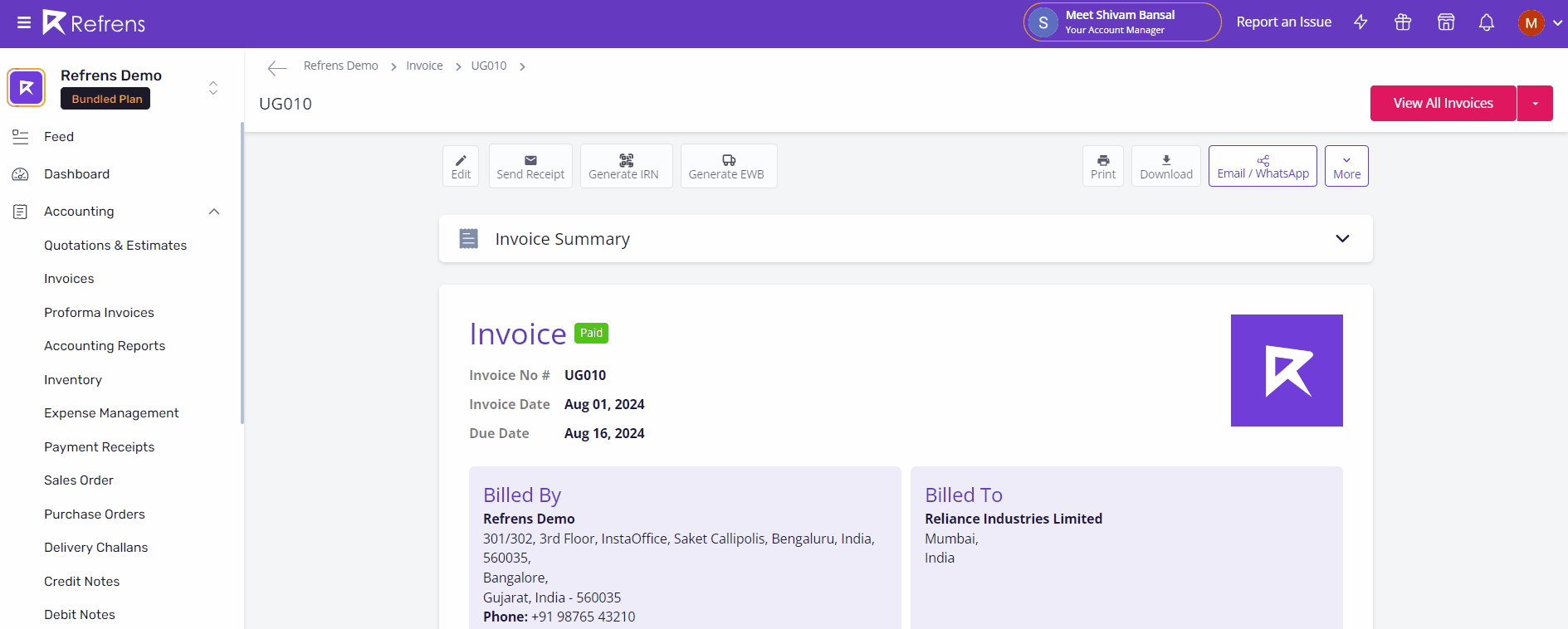Image resolution: width=1568 pixels, height=629 pixels.
Task: Click Reliance Industries Limited name
Action: pyautogui.click(x=1014, y=519)
